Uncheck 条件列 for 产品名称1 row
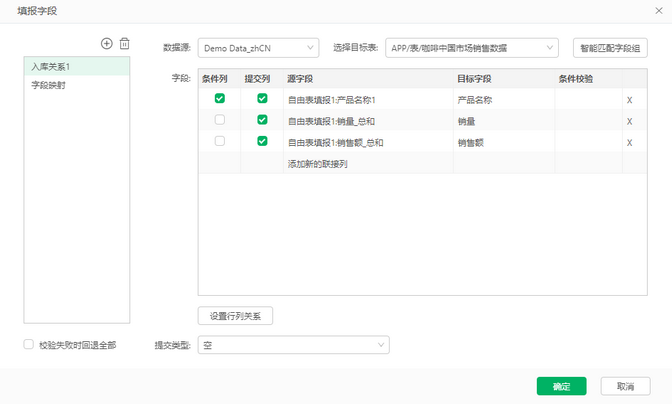Viewport: 672px width, 404px height. pos(220,99)
